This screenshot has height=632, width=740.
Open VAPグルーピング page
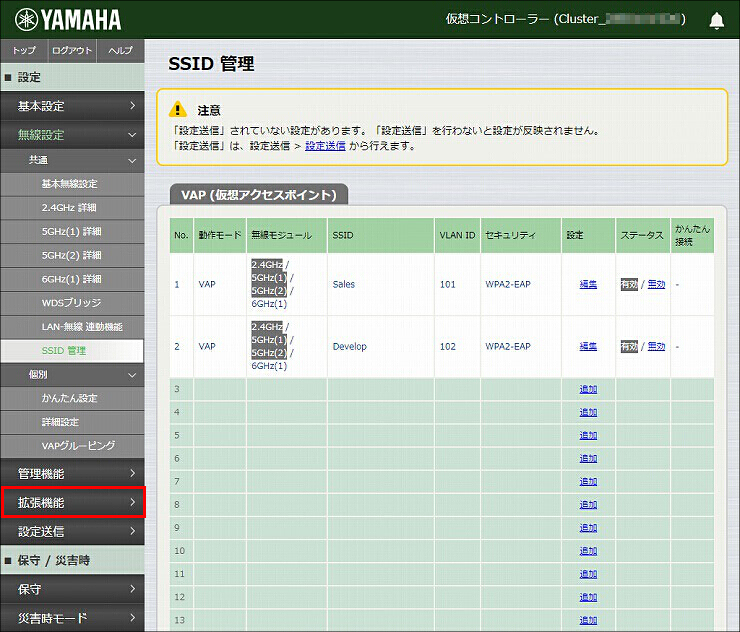coord(72,446)
